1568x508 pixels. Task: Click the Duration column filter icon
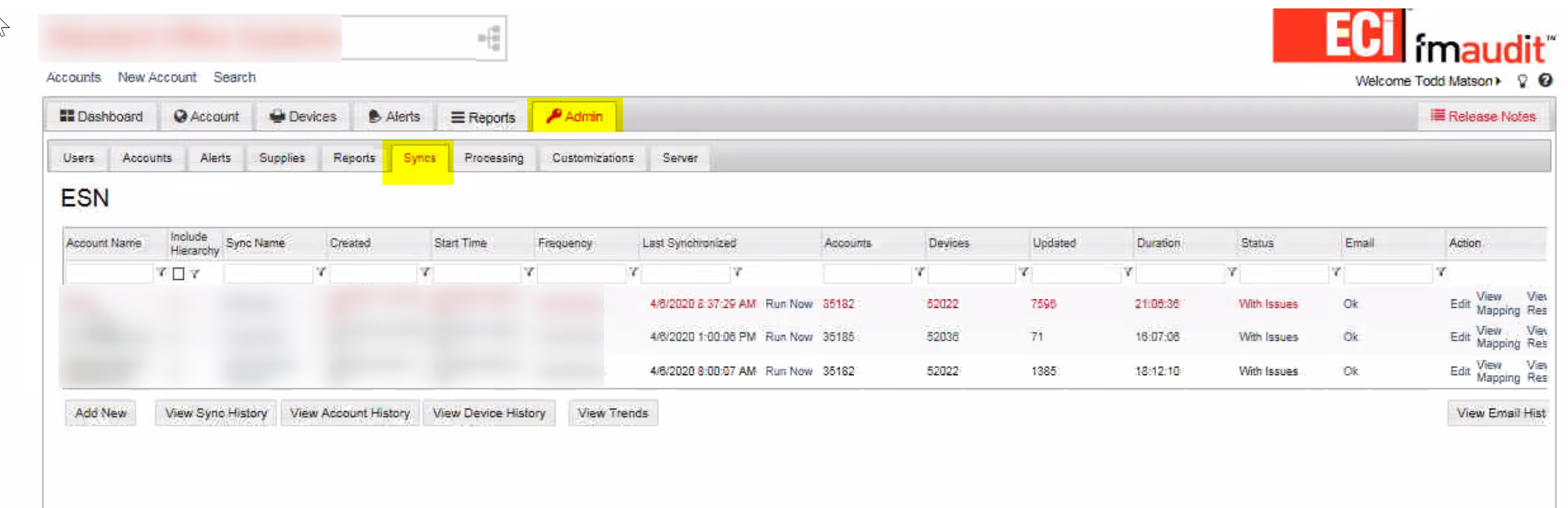pos(1232,272)
